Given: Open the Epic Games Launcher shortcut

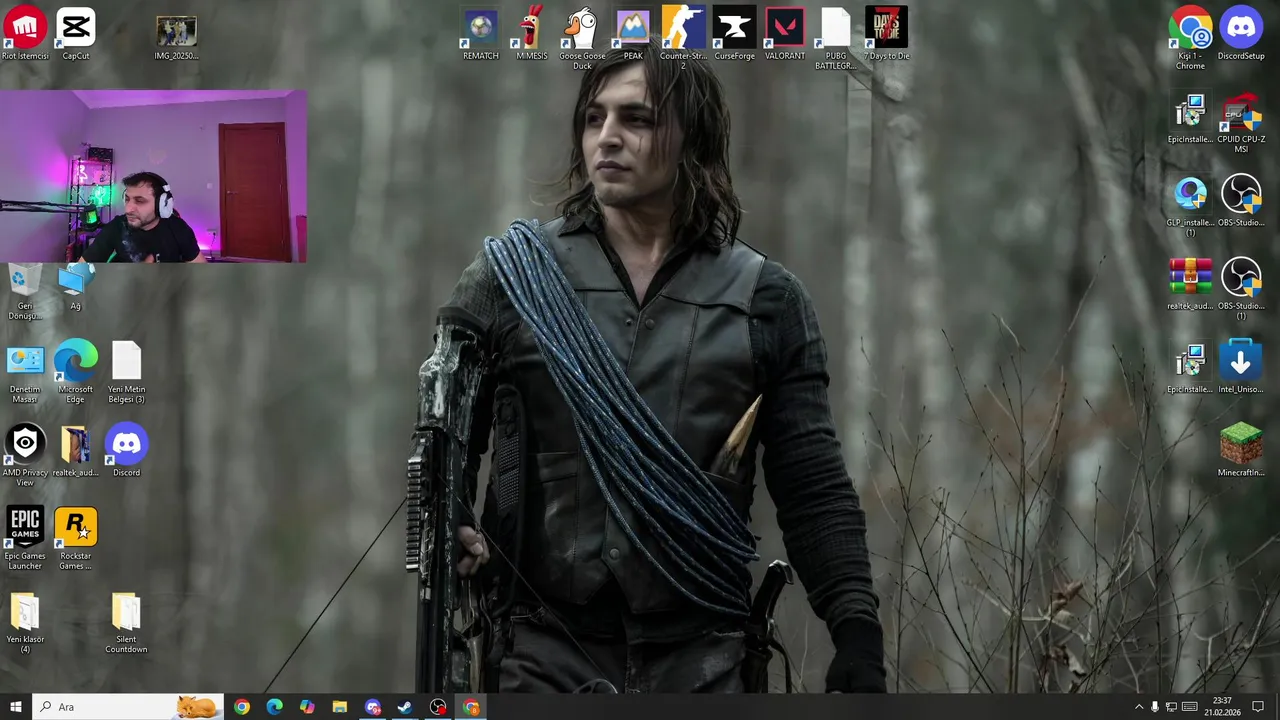Looking at the screenshot, I should tap(25, 539).
